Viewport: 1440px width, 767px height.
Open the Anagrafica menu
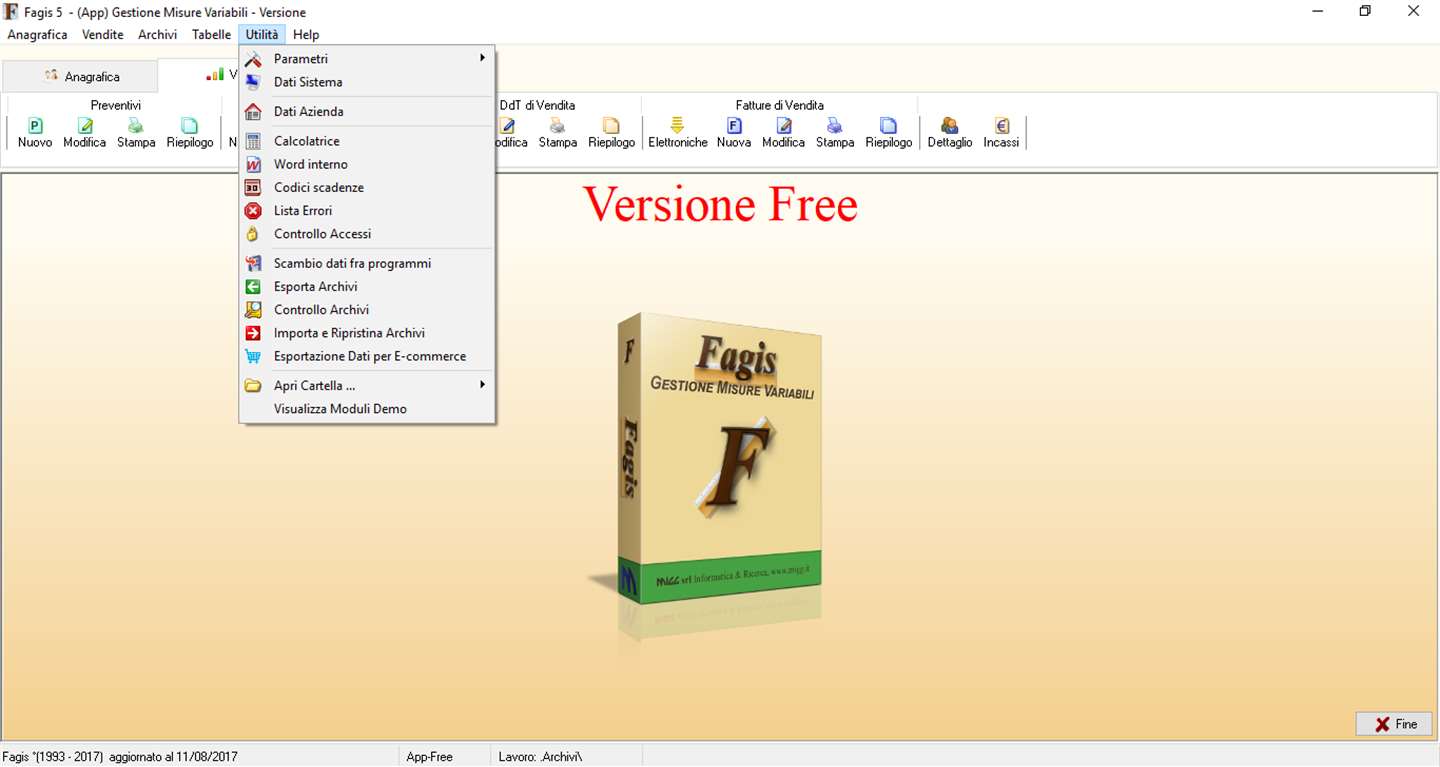coord(37,34)
